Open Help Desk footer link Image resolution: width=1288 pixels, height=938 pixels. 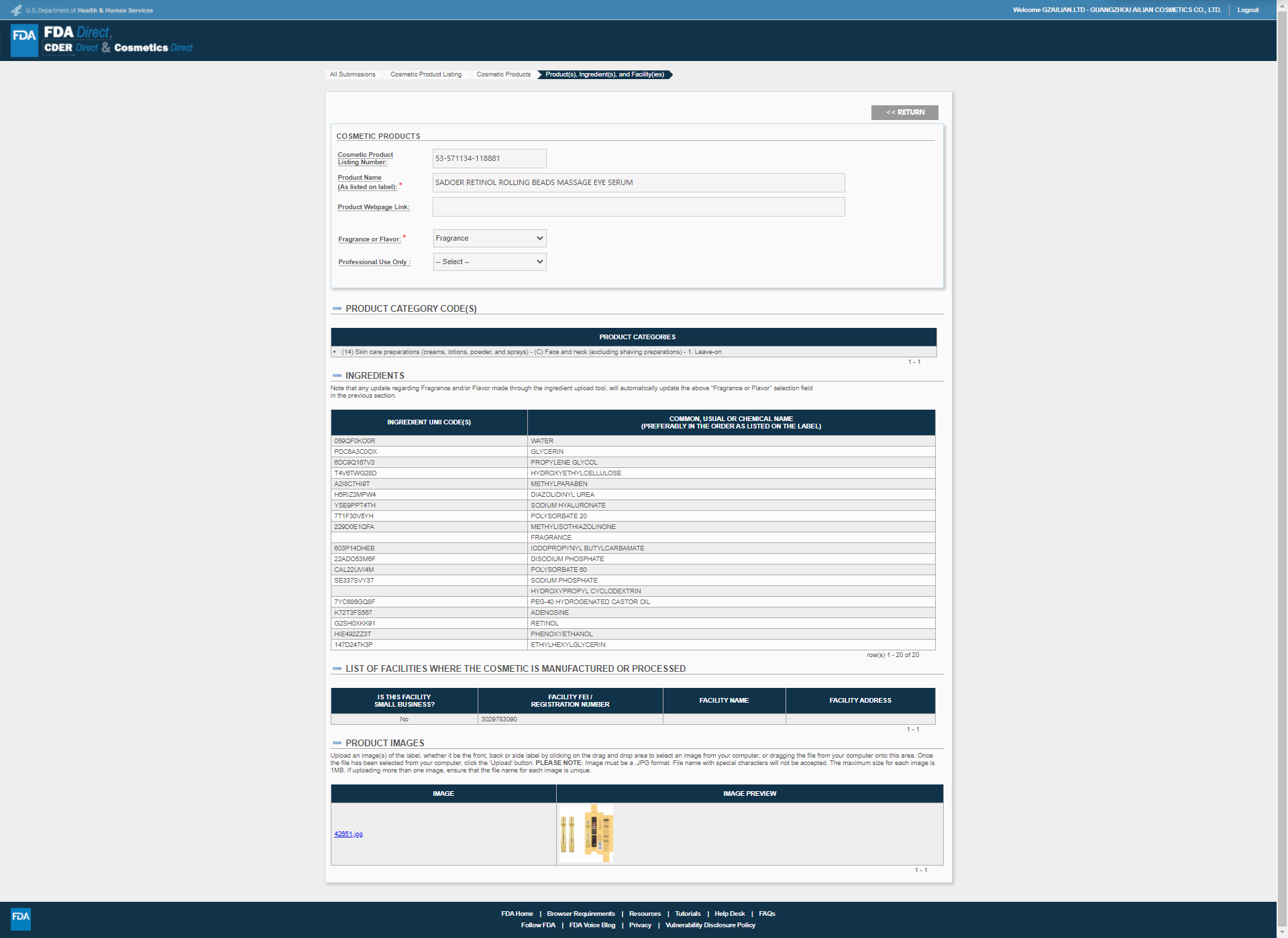coord(729,914)
